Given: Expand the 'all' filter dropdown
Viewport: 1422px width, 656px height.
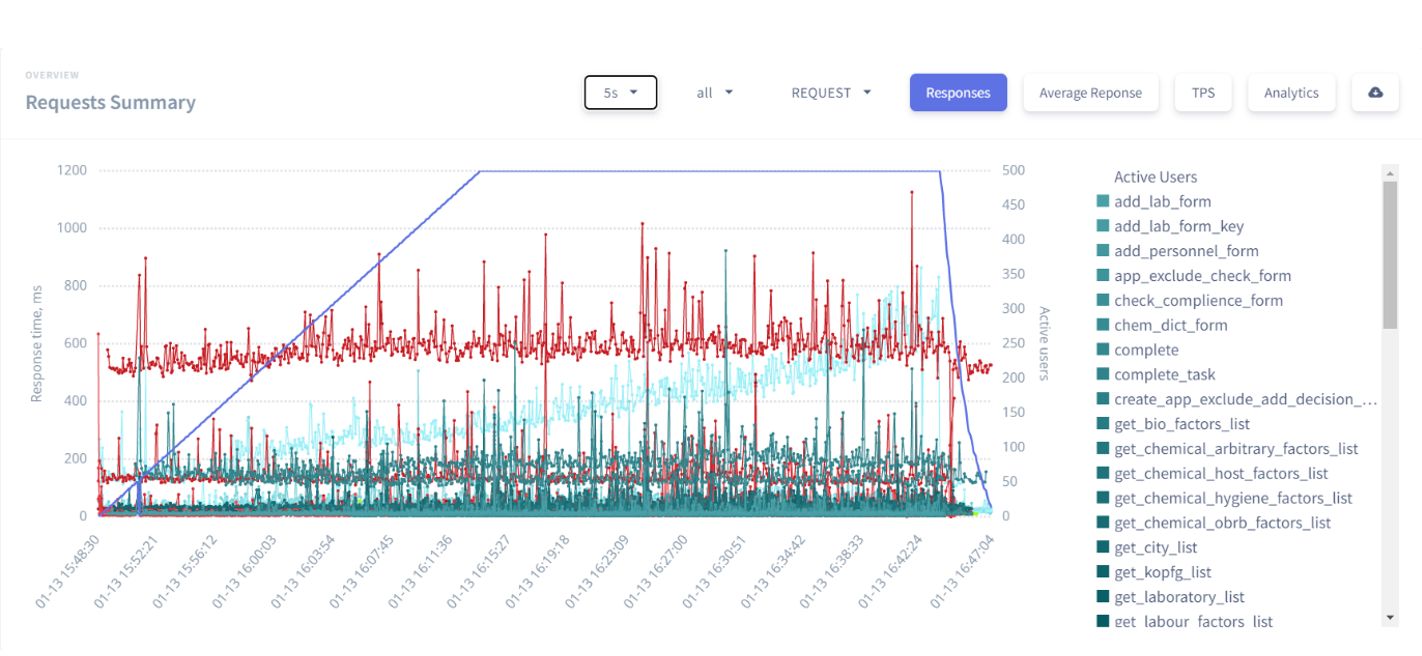Looking at the screenshot, I should pos(715,93).
